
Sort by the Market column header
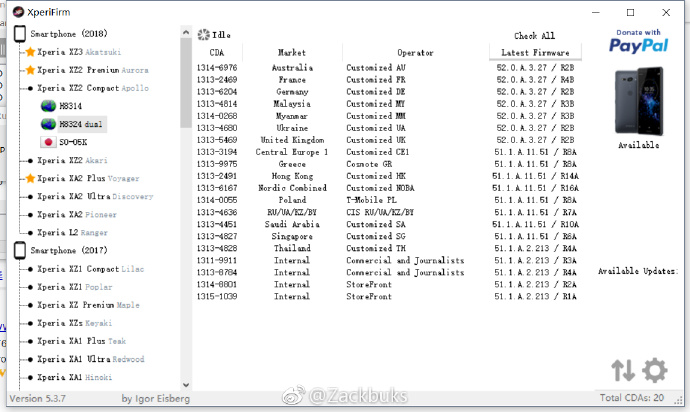(292, 52)
